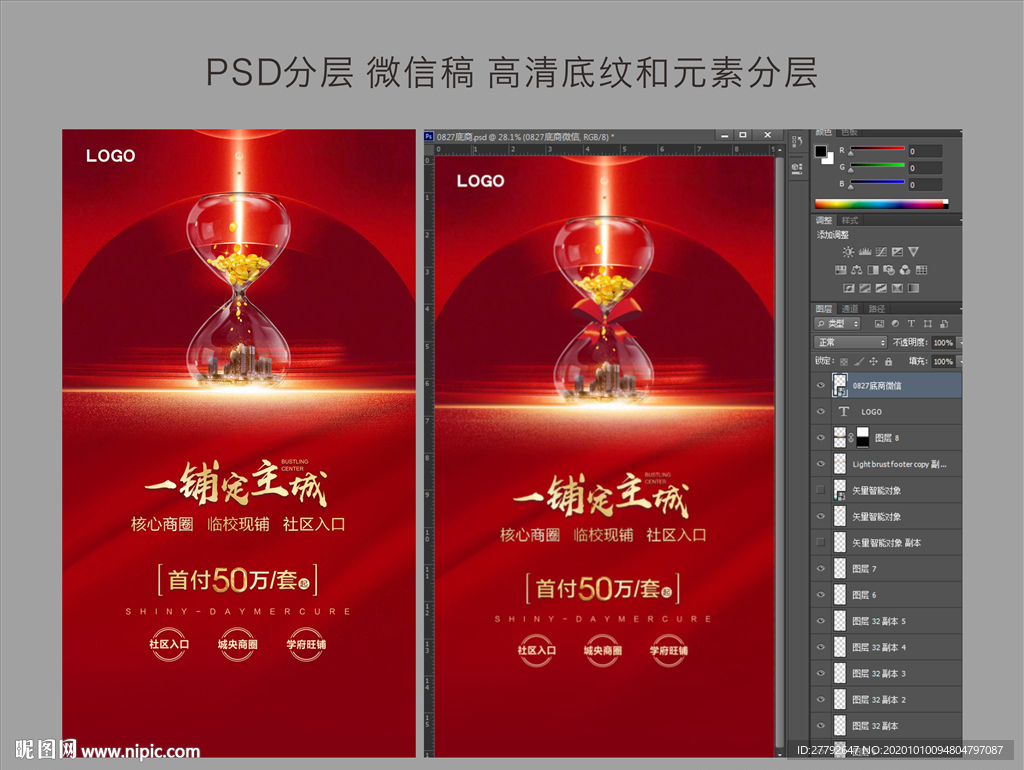Hide layer 图层 7

pyautogui.click(x=821, y=568)
